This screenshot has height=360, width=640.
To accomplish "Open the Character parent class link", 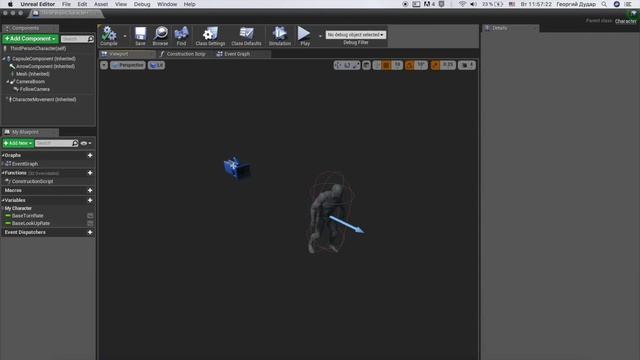I will [625, 21].
